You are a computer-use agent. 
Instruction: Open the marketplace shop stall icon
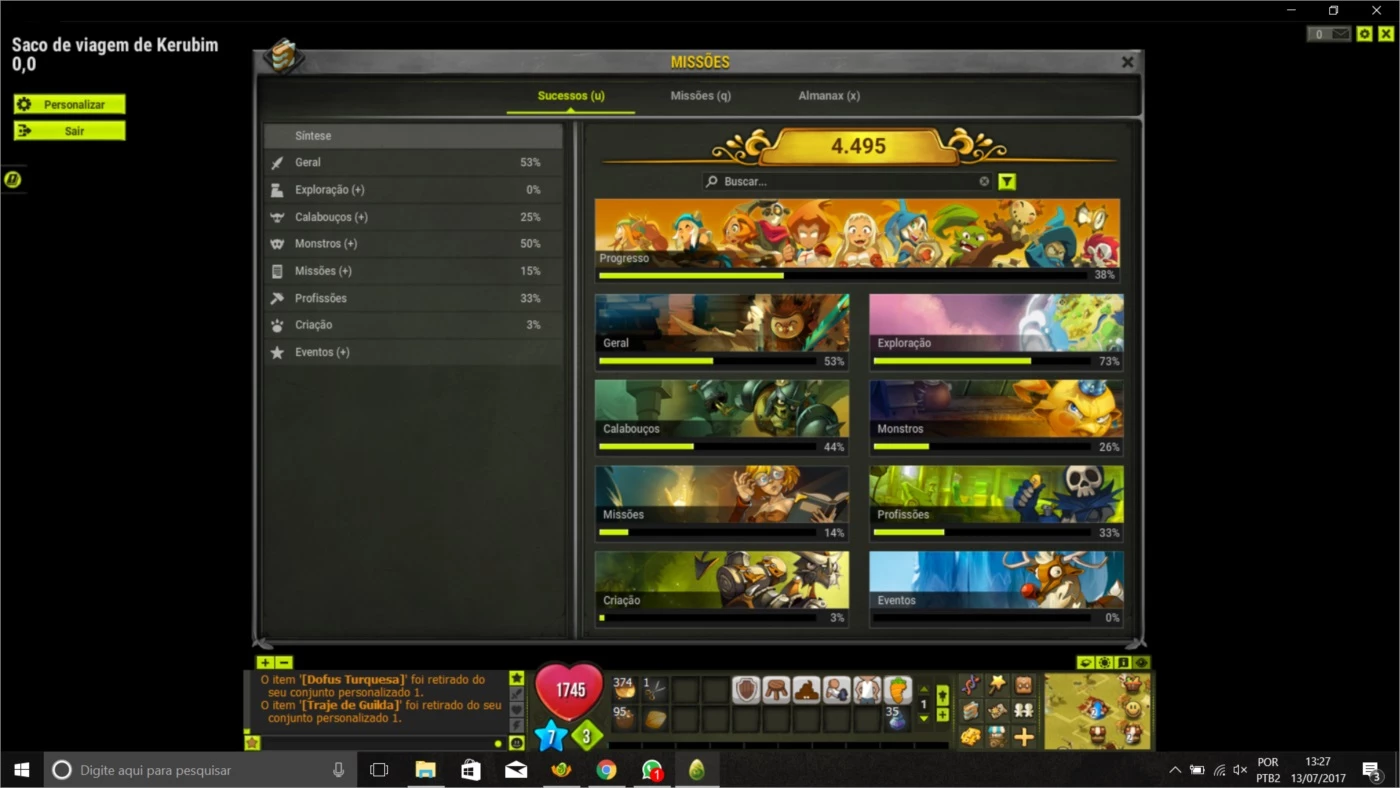pyautogui.click(x=996, y=736)
